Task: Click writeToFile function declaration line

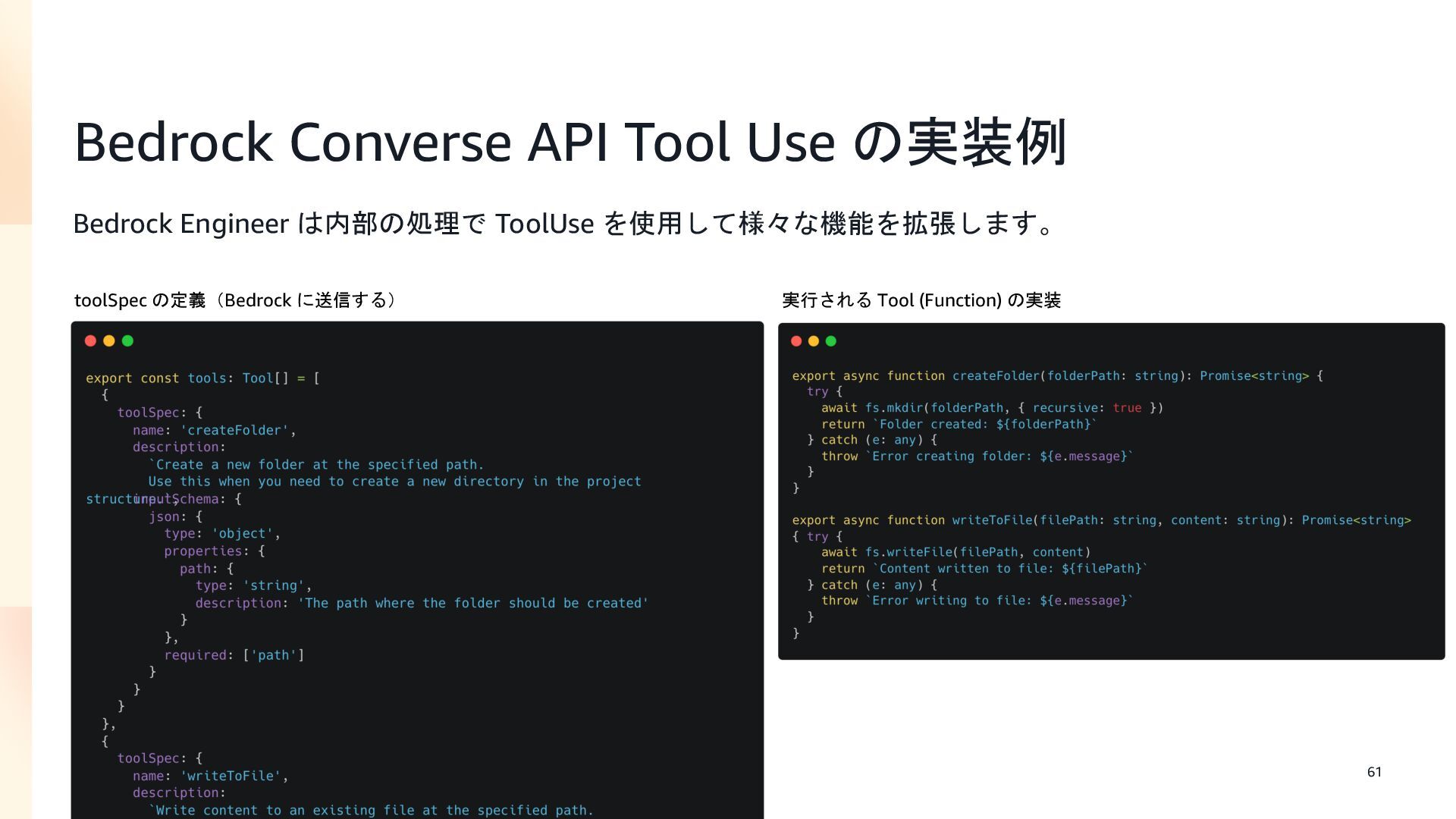Action: point(1101,520)
